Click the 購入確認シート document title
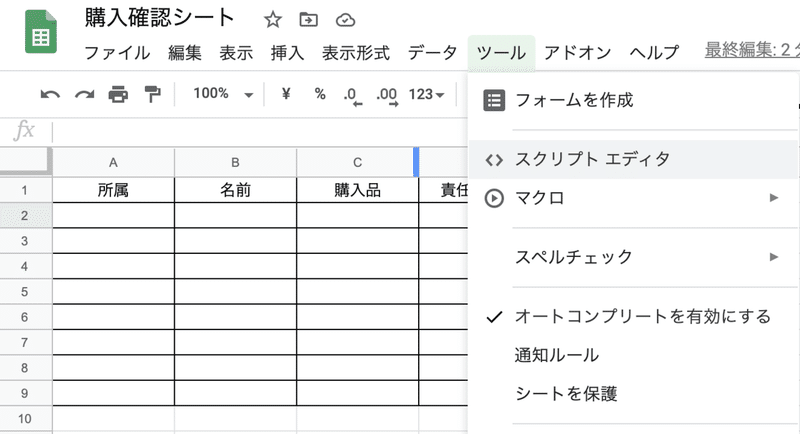Viewport: 800px width, 434px height. point(159,18)
